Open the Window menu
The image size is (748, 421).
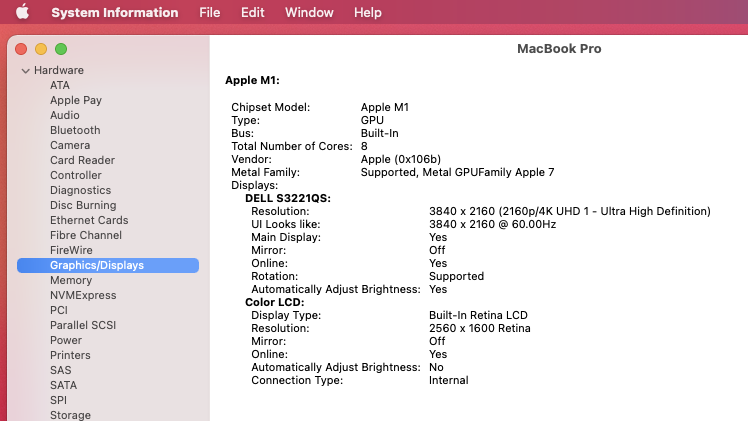point(309,12)
